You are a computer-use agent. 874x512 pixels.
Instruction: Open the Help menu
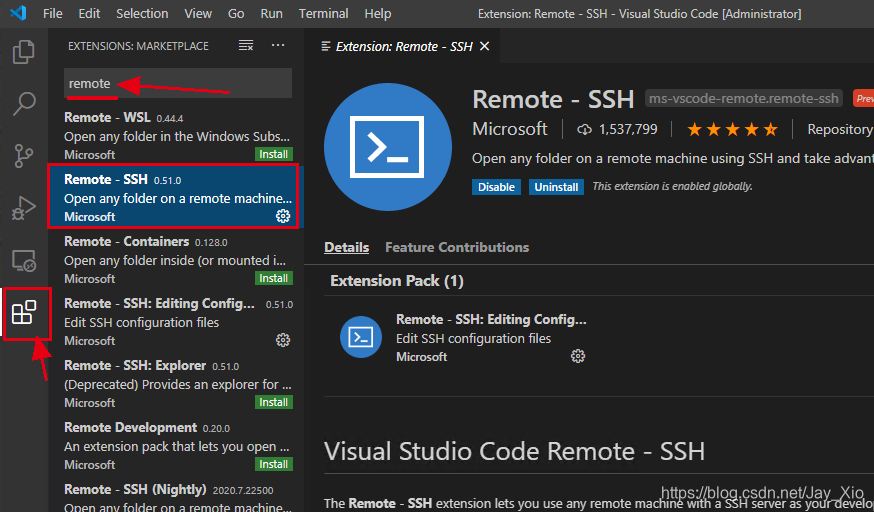point(377,13)
